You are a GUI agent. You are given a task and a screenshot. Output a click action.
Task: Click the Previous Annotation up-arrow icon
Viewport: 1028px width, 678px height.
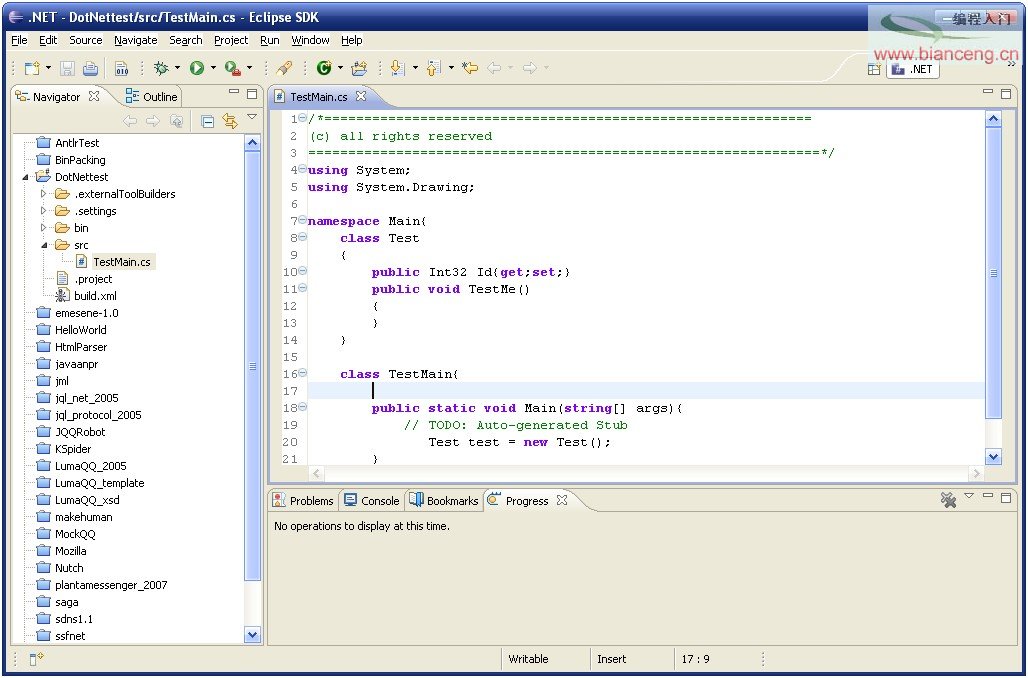[x=433, y=68]
